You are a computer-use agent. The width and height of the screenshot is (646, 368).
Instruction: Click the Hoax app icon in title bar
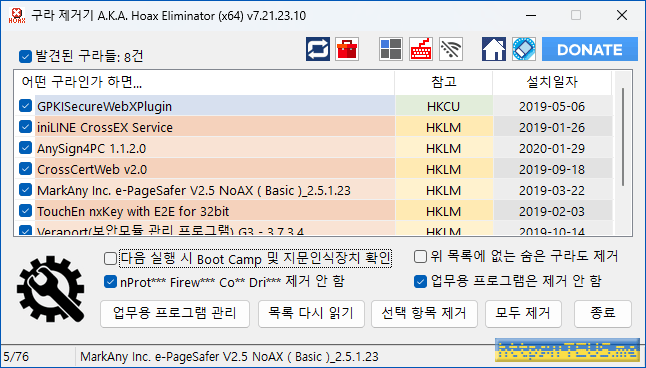tap(17, 16)
